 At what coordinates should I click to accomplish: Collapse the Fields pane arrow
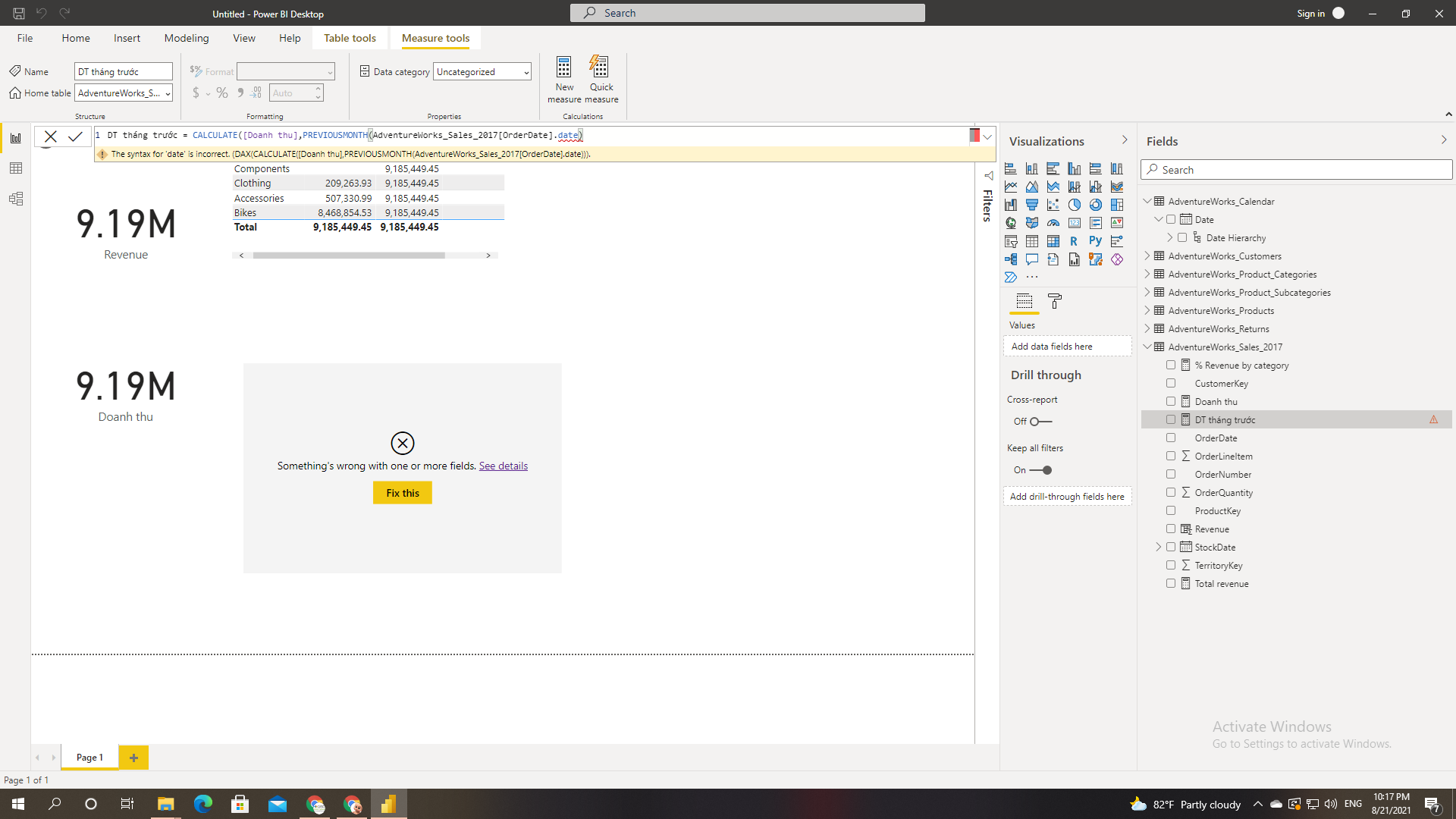pyautogui.click(x=1444, y=140)
